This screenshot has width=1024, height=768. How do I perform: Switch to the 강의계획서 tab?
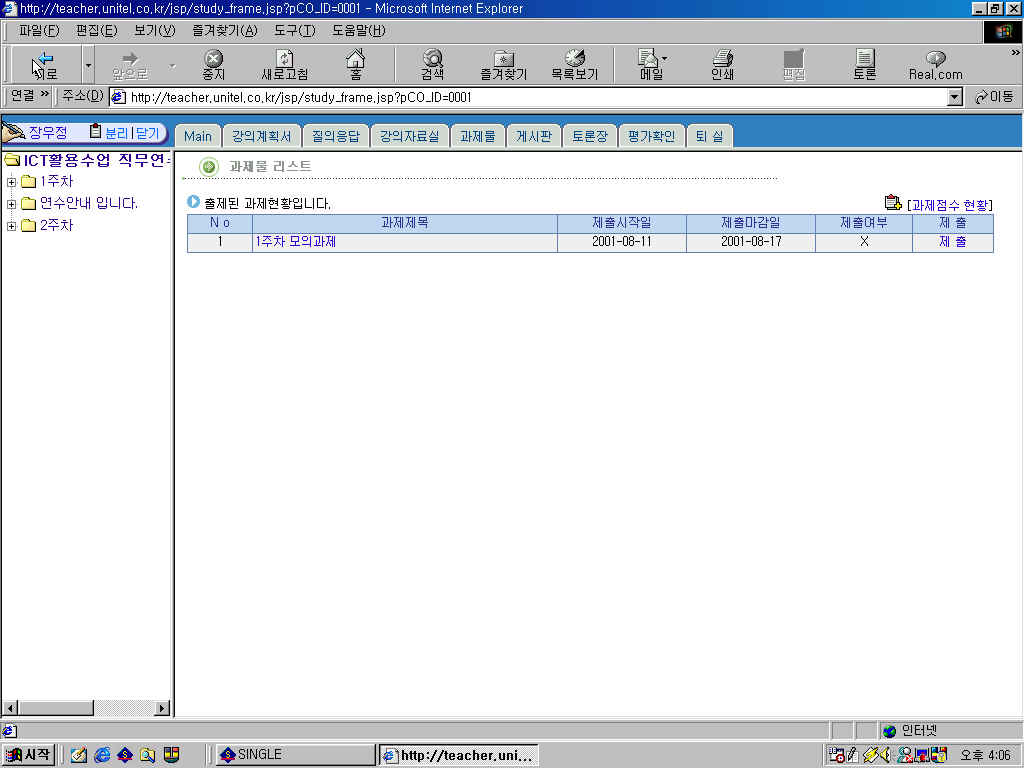tap(260, 136)
